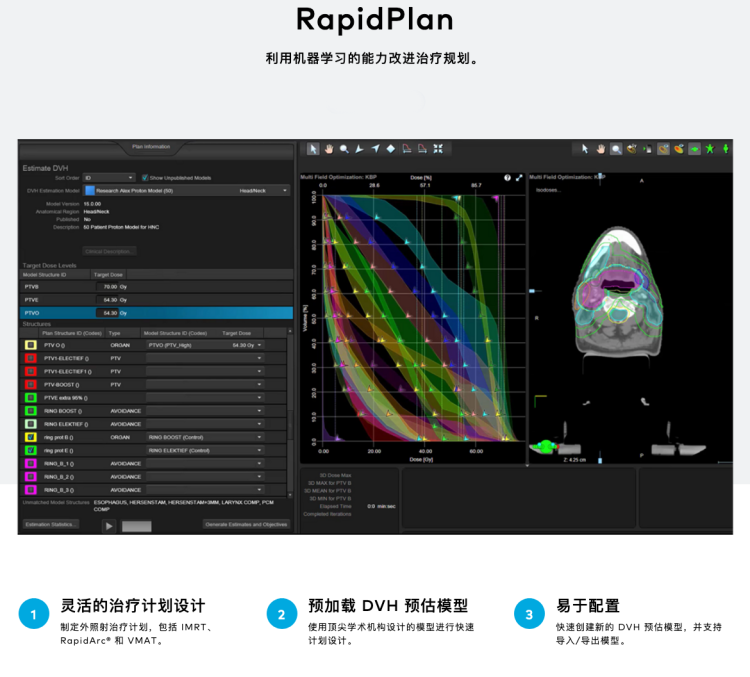Open the DVH help question mark icon
This screenshot has height=677, width=750.
coord(507,178)
